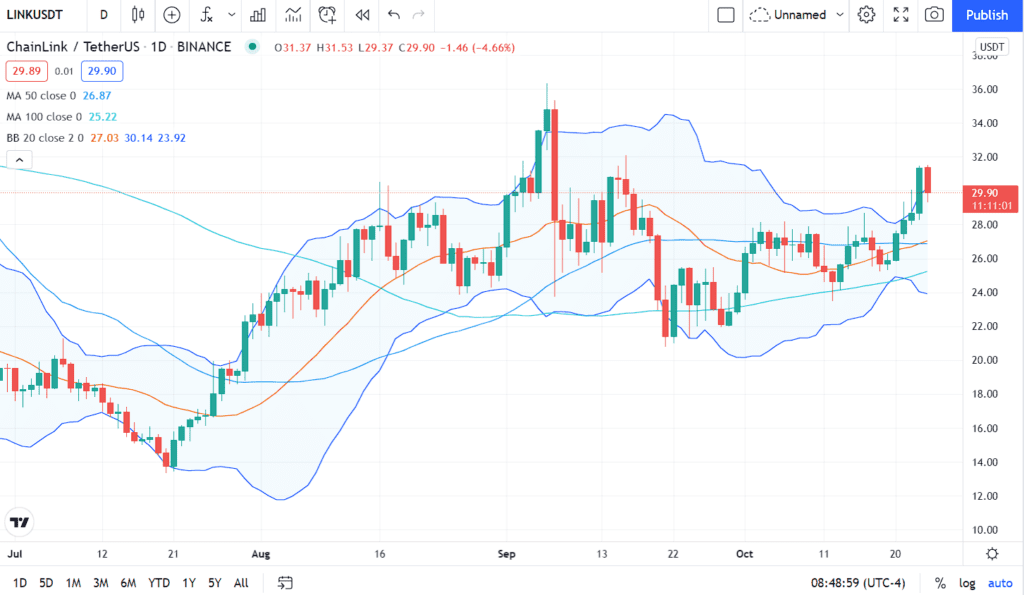This screenshot has height=595, width=1024.
Task: Take a chart snapshot with camera icon
Action: coord(935,14)
